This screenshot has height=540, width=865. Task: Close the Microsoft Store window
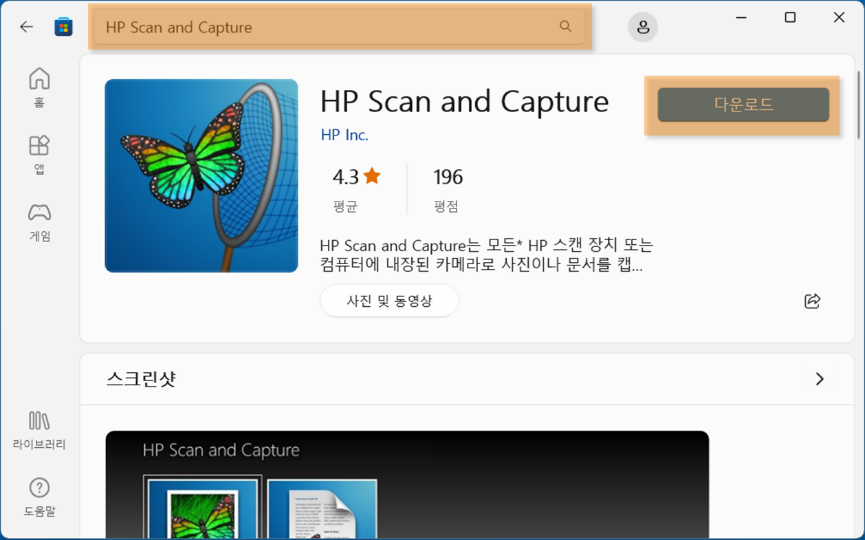point(839,18)
